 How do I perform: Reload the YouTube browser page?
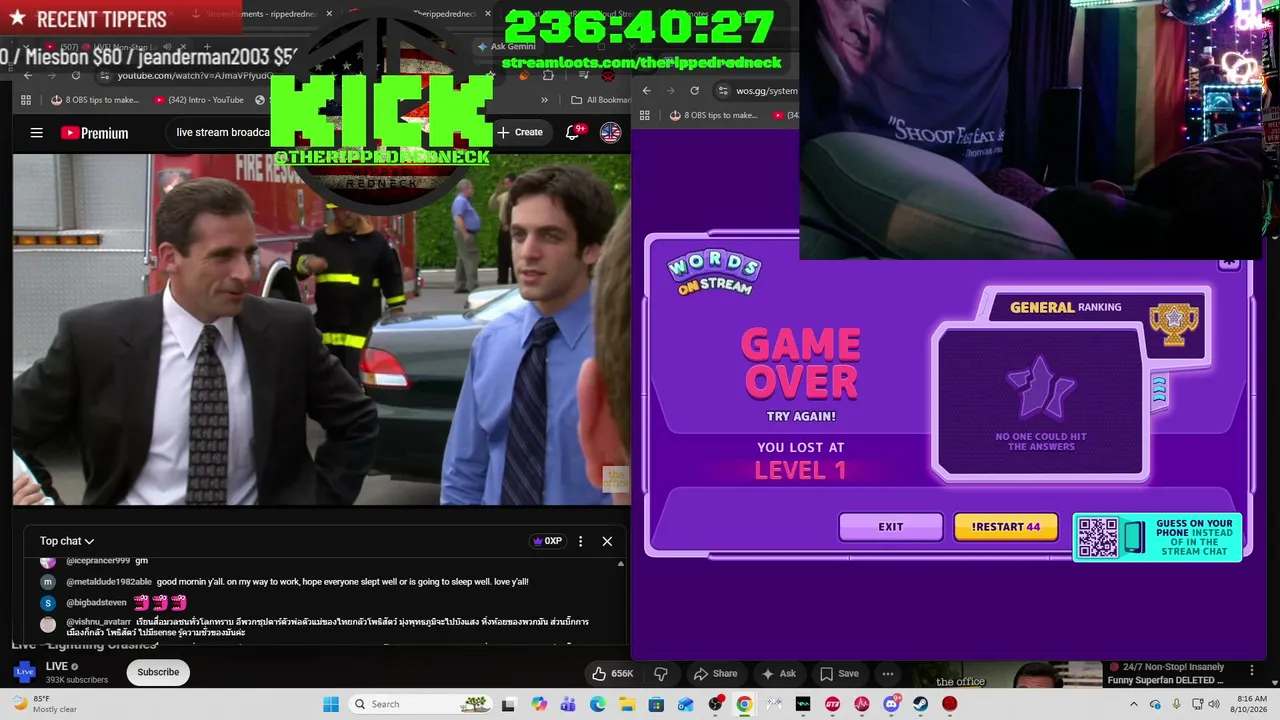tap(76, 76)
